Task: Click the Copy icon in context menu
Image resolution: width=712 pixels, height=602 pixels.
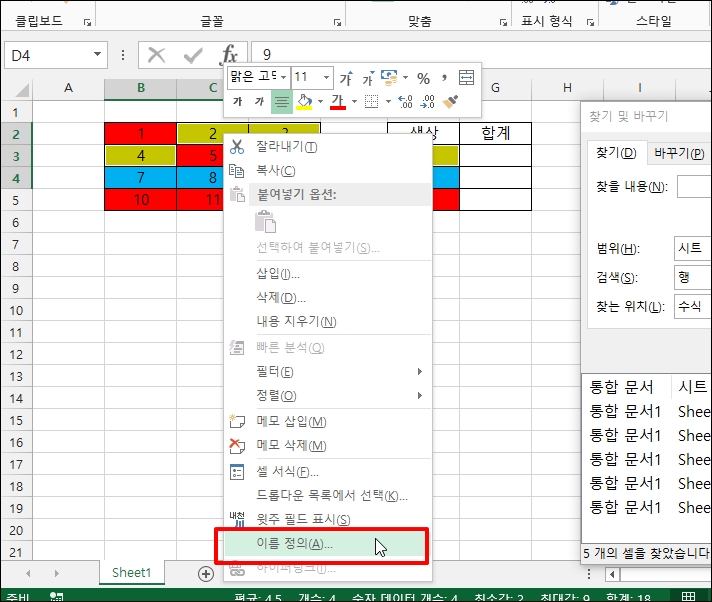Action: tap(237, 171)
